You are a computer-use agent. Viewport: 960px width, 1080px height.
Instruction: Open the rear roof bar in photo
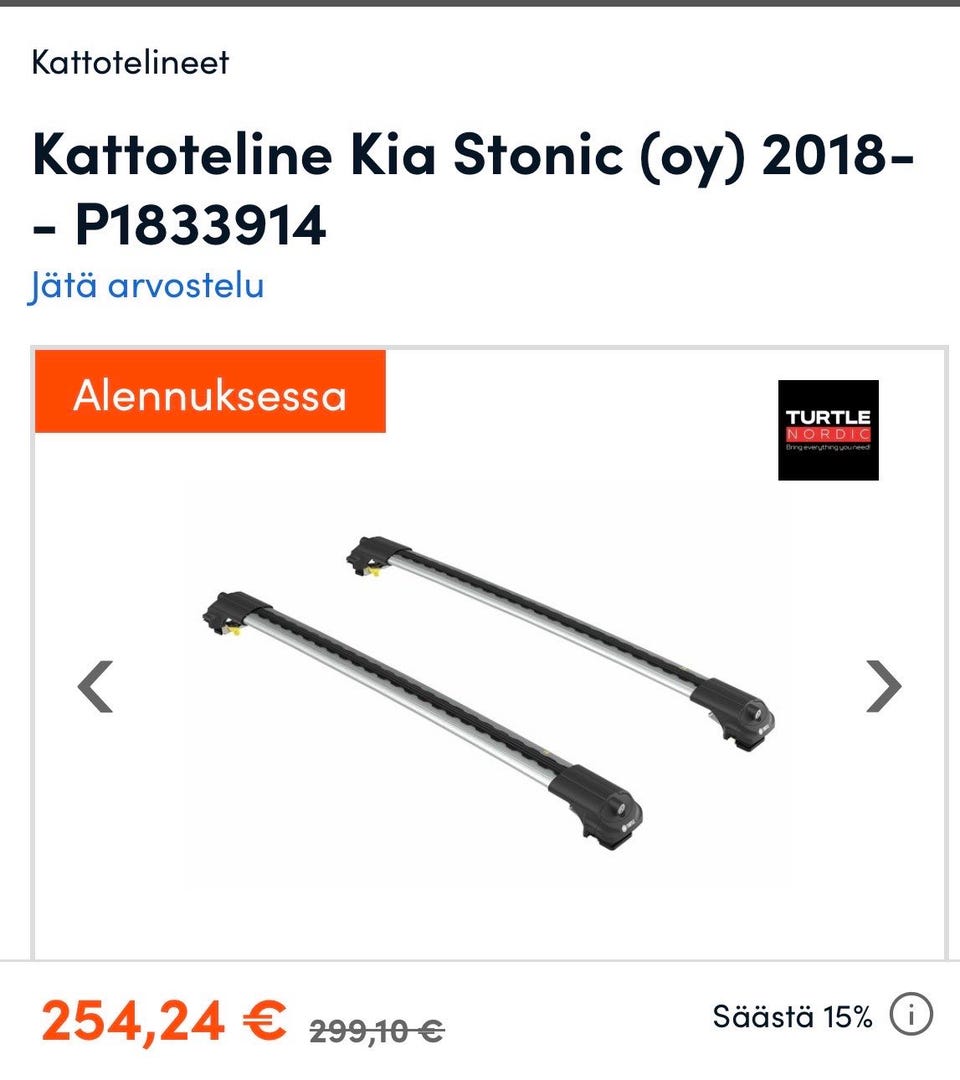[560, 643]
